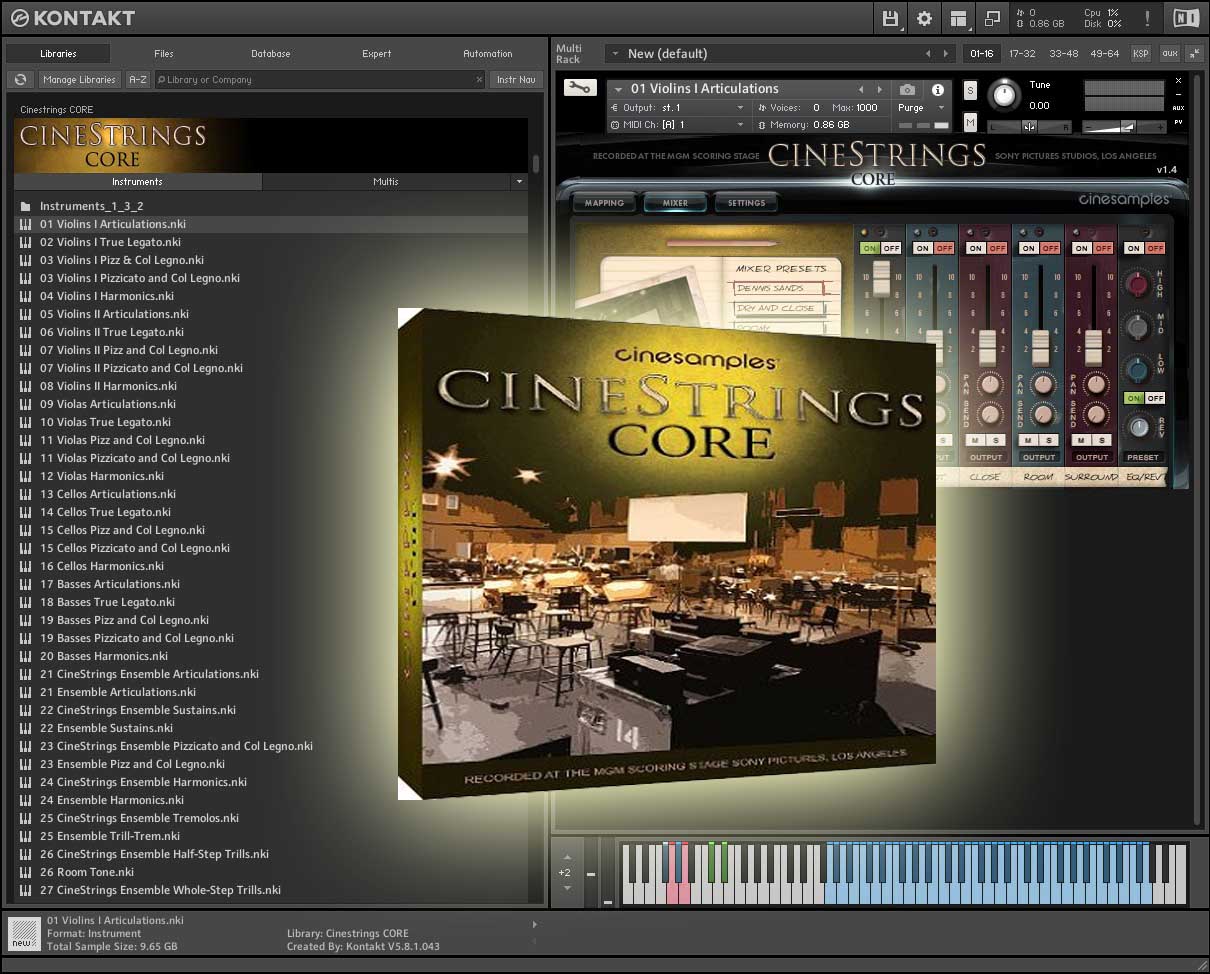Click the minimized view window icon

tap(992, 18)
